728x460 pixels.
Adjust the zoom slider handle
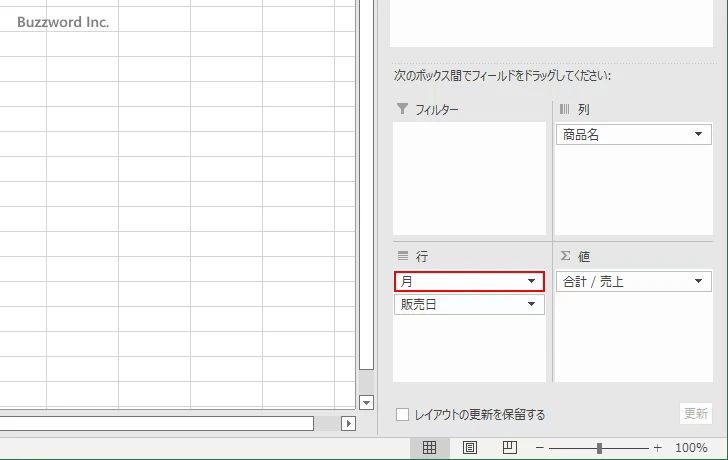point(599,448)
